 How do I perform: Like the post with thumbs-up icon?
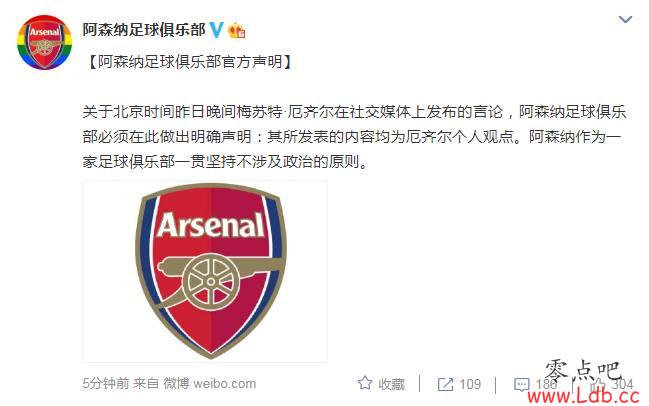(x=598, y=384)
